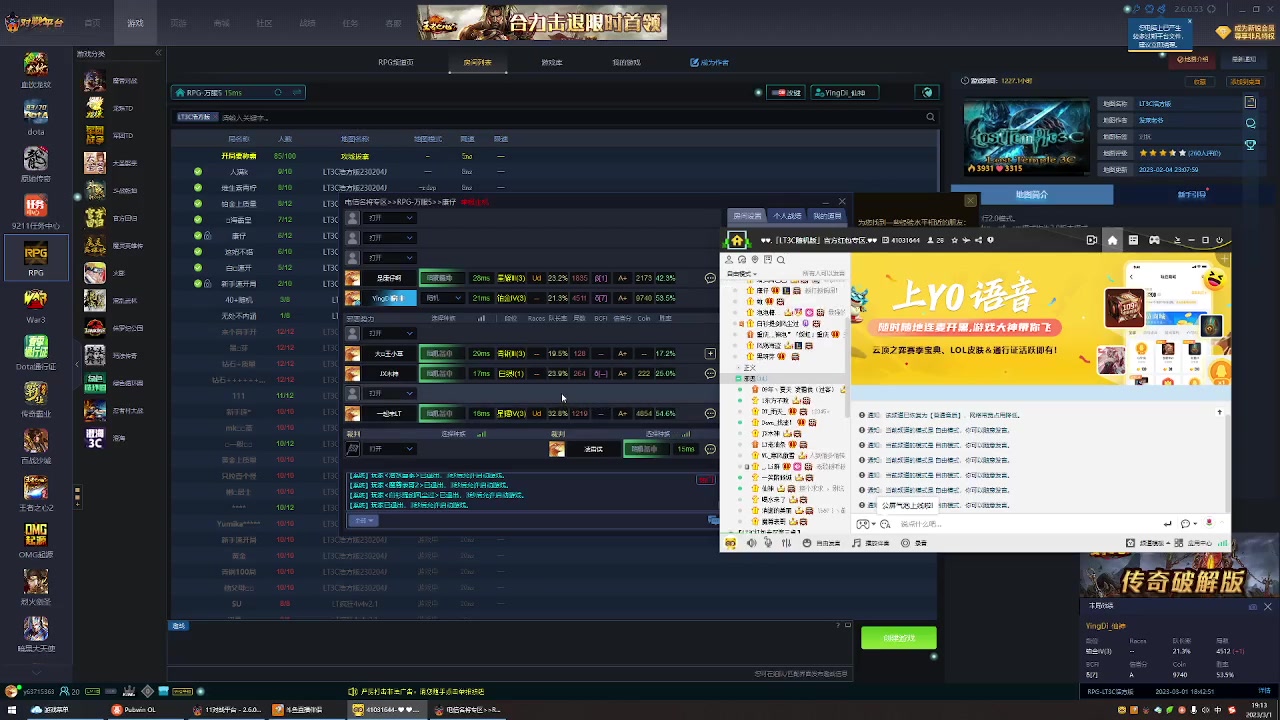Click the 成为作者 link
The width and height of the screenshot is (1280, 720).
click(710, 62)
